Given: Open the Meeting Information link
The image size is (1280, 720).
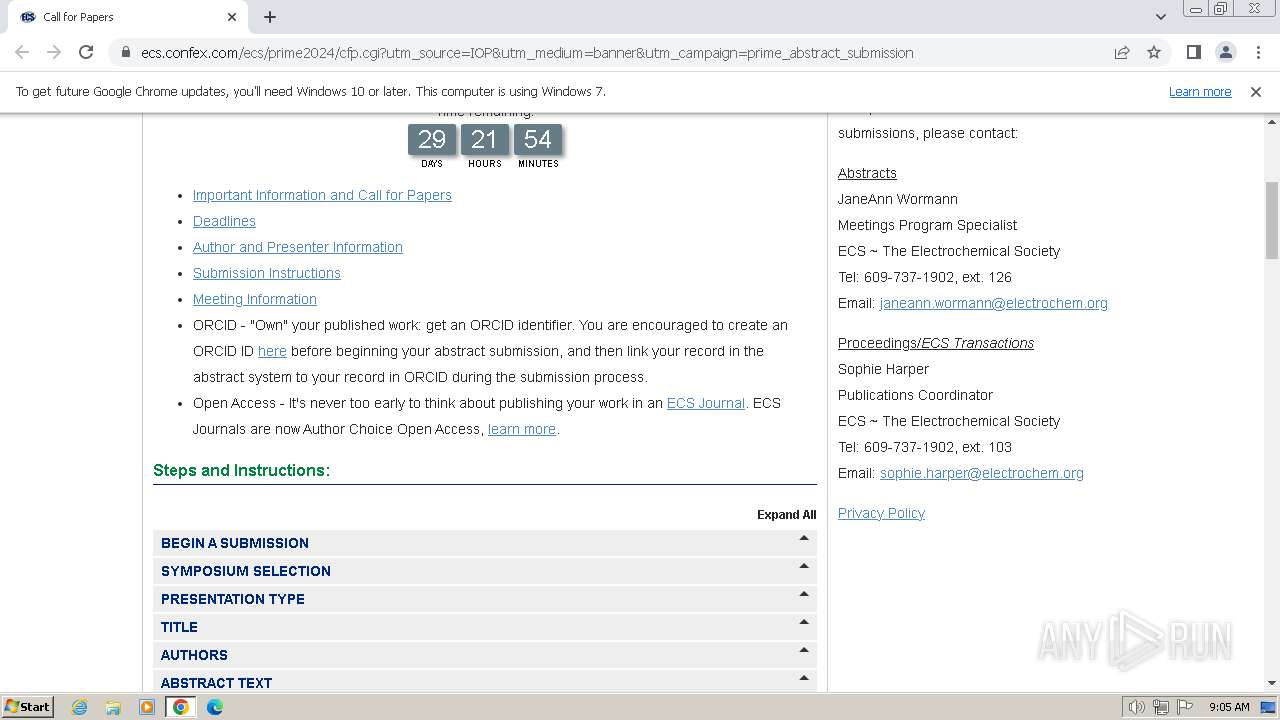Looking at the screenshot, I should click(x=255, y=299).
